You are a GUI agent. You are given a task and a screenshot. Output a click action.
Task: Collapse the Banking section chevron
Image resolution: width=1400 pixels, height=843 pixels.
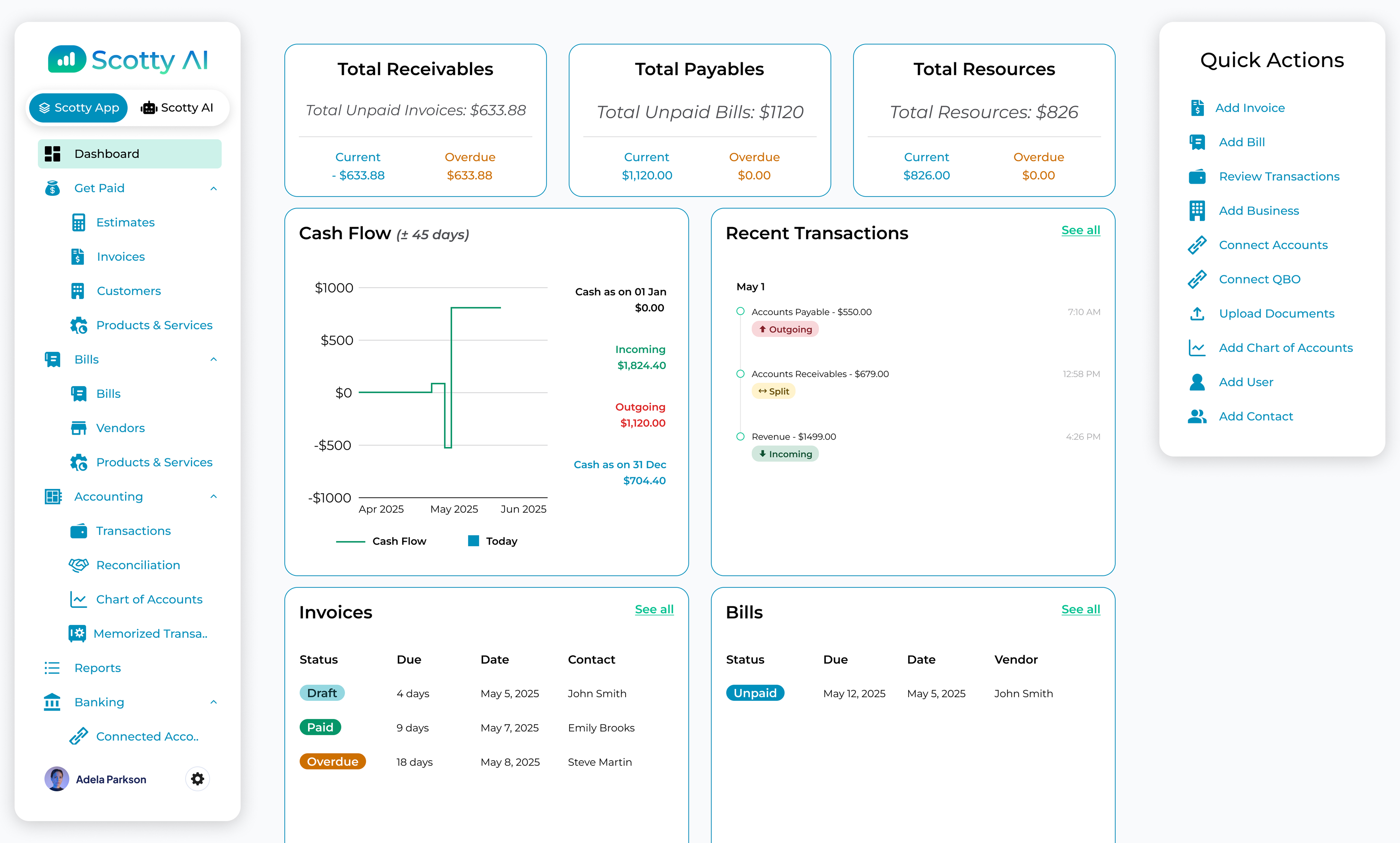click(x=214, y=702)
